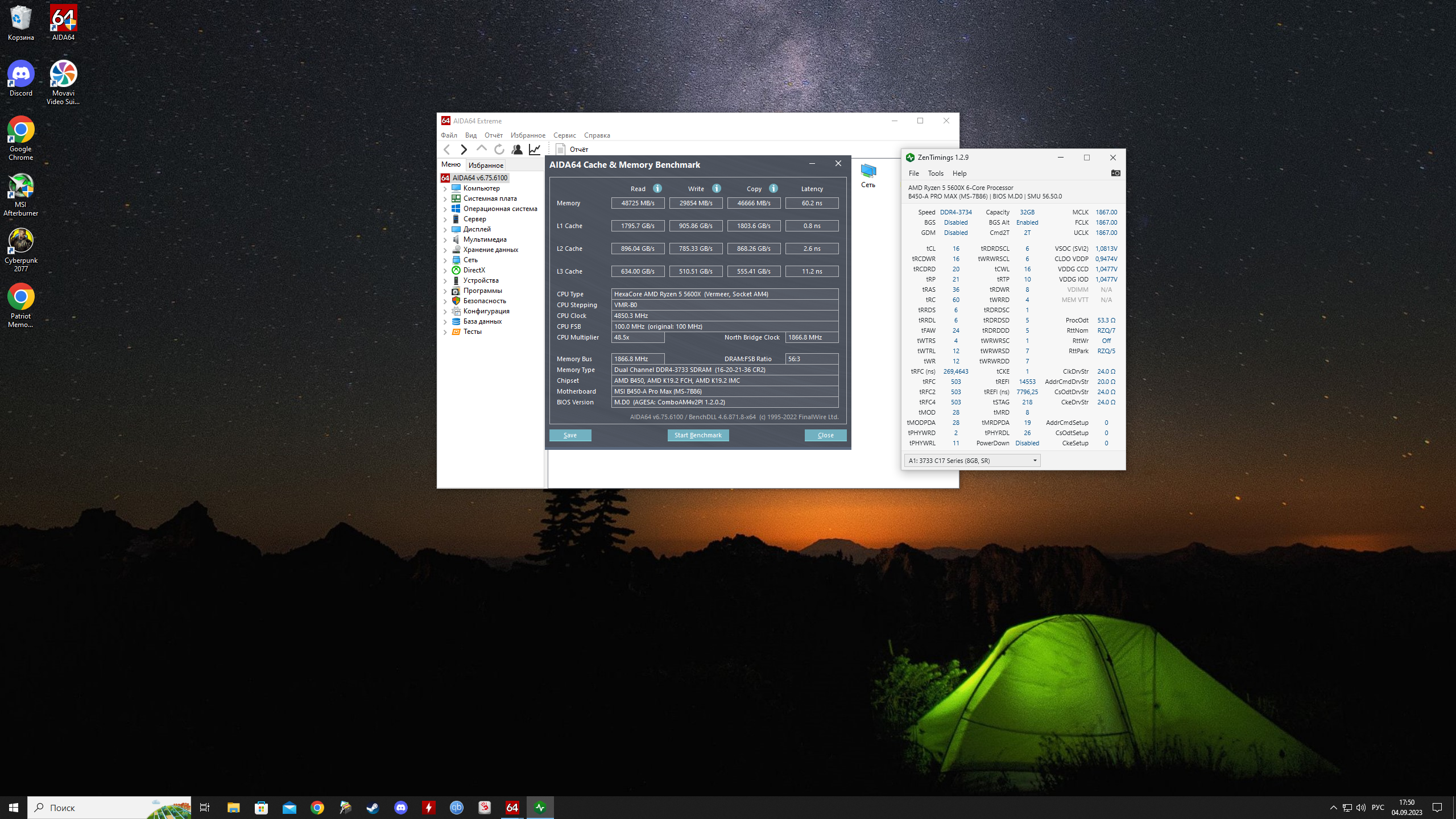The height and width of the screenshot is (819, 1456).
Task: Click the toolbar user profile icon
Action: (516, 149)
